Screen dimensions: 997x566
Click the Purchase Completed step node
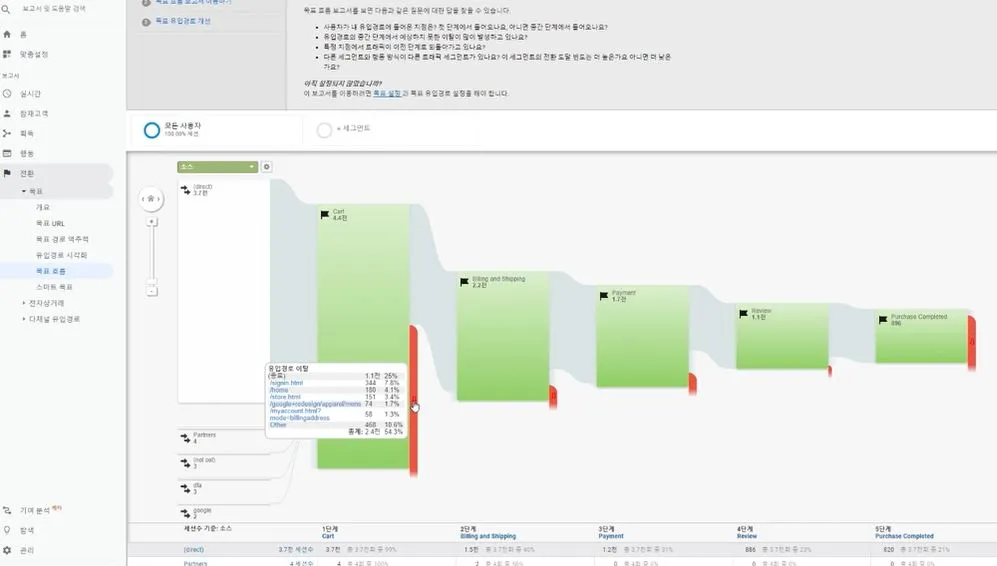[921, 336]
